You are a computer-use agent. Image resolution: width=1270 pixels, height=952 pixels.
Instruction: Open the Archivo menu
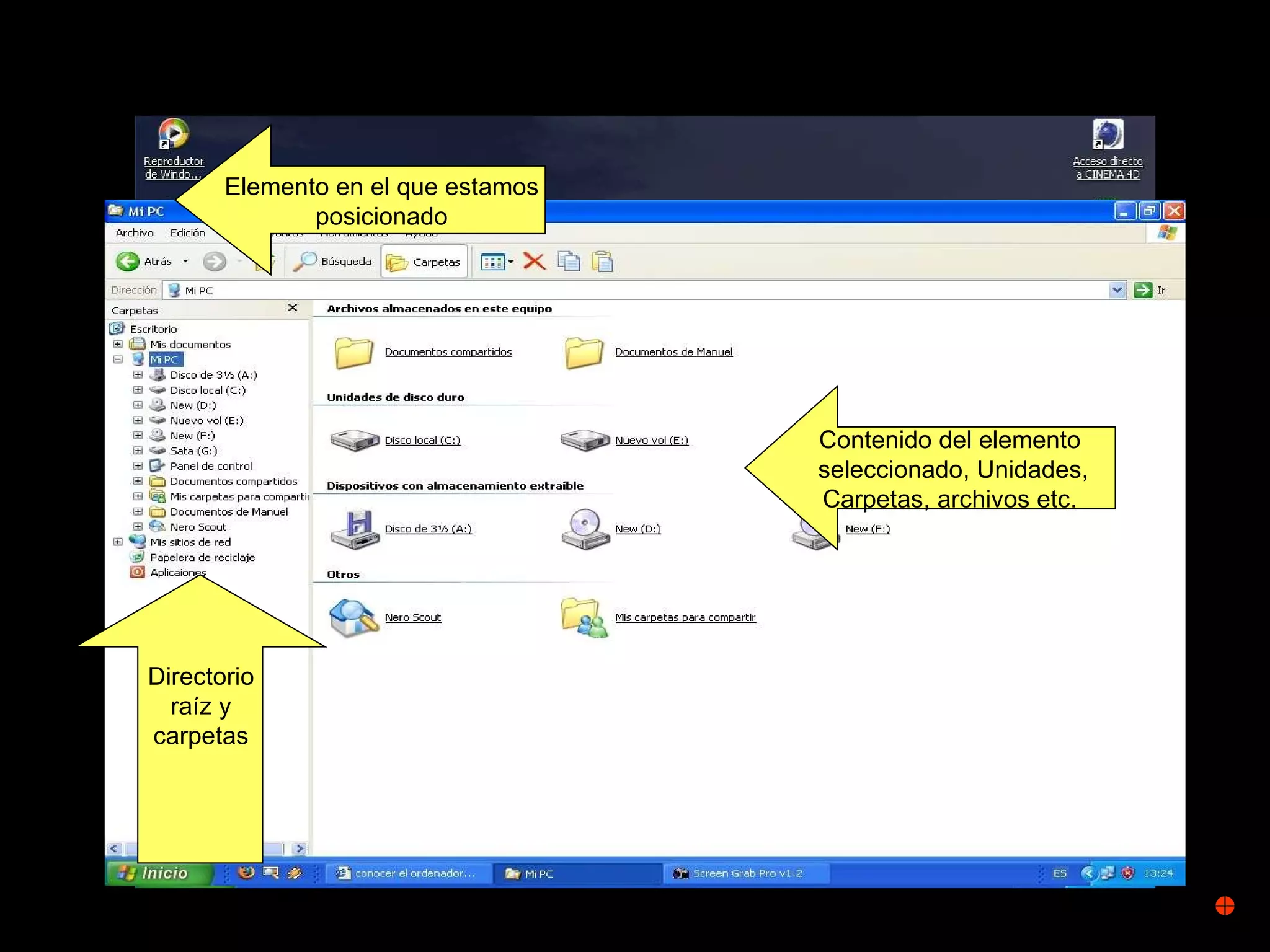tap(135, 232)
